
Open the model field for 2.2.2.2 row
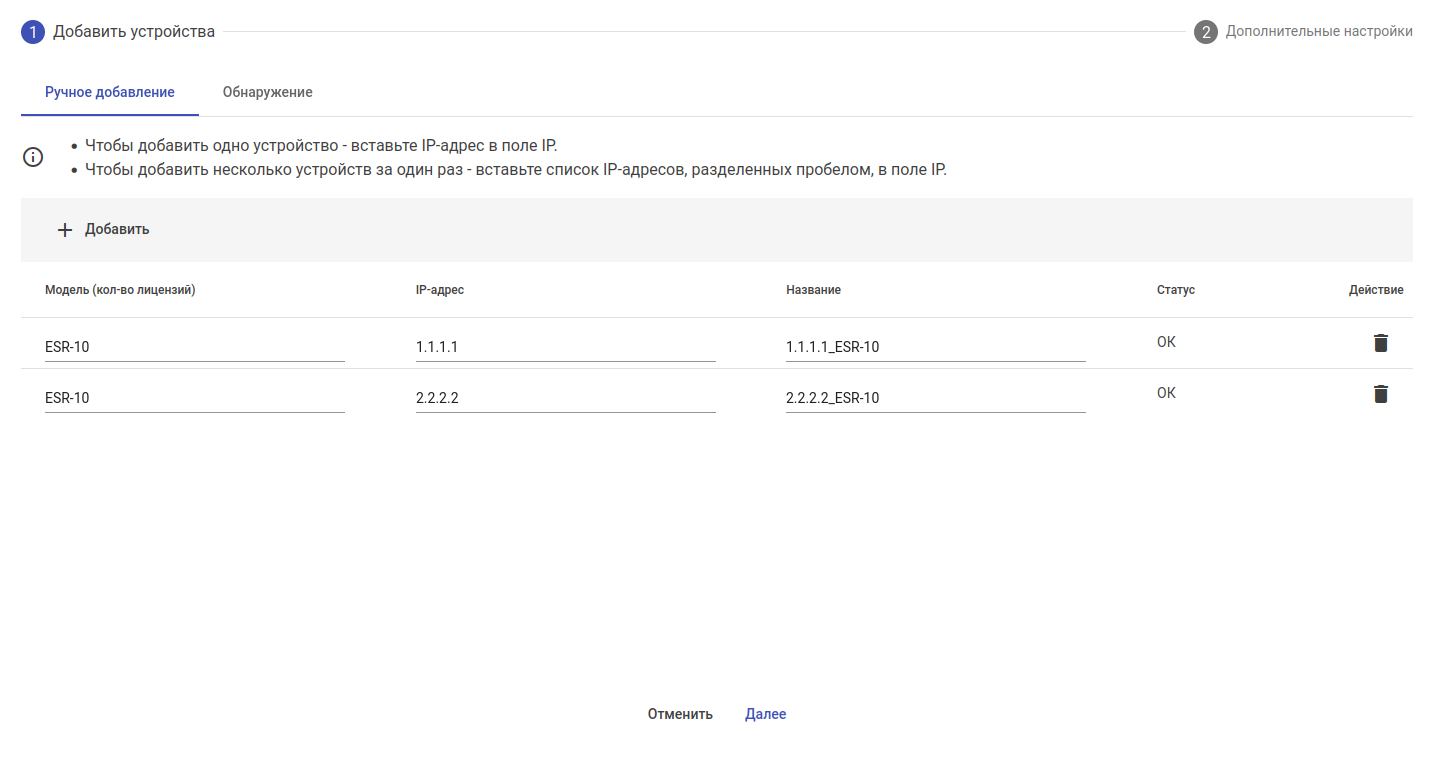[x=195, y=398]
